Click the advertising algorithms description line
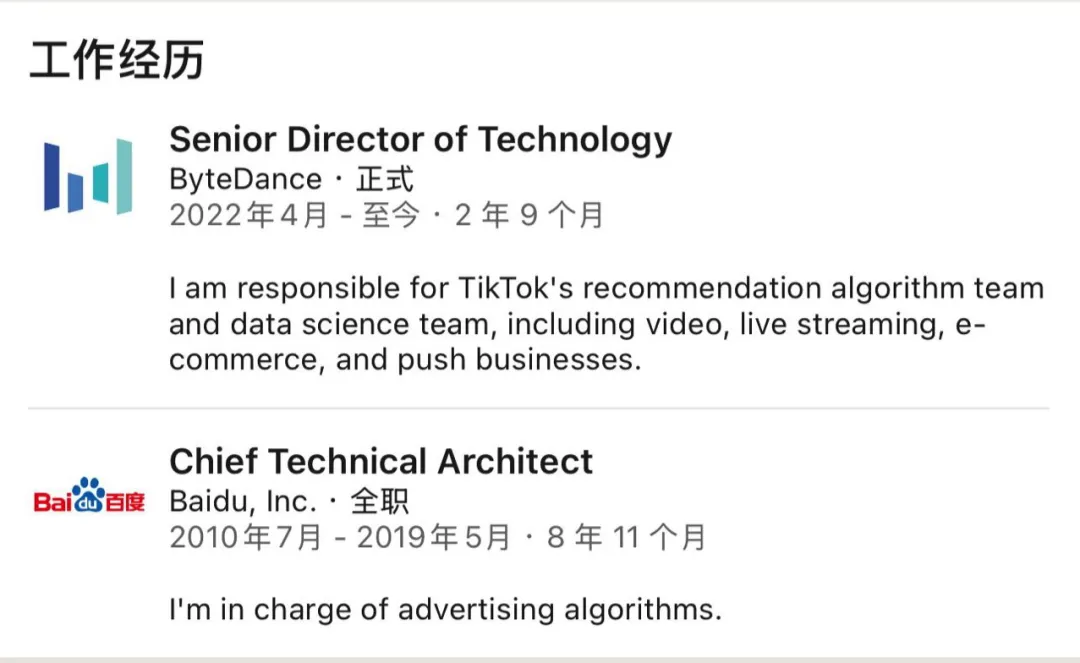This screenshot has height=663, width=1080. [445, 609]
